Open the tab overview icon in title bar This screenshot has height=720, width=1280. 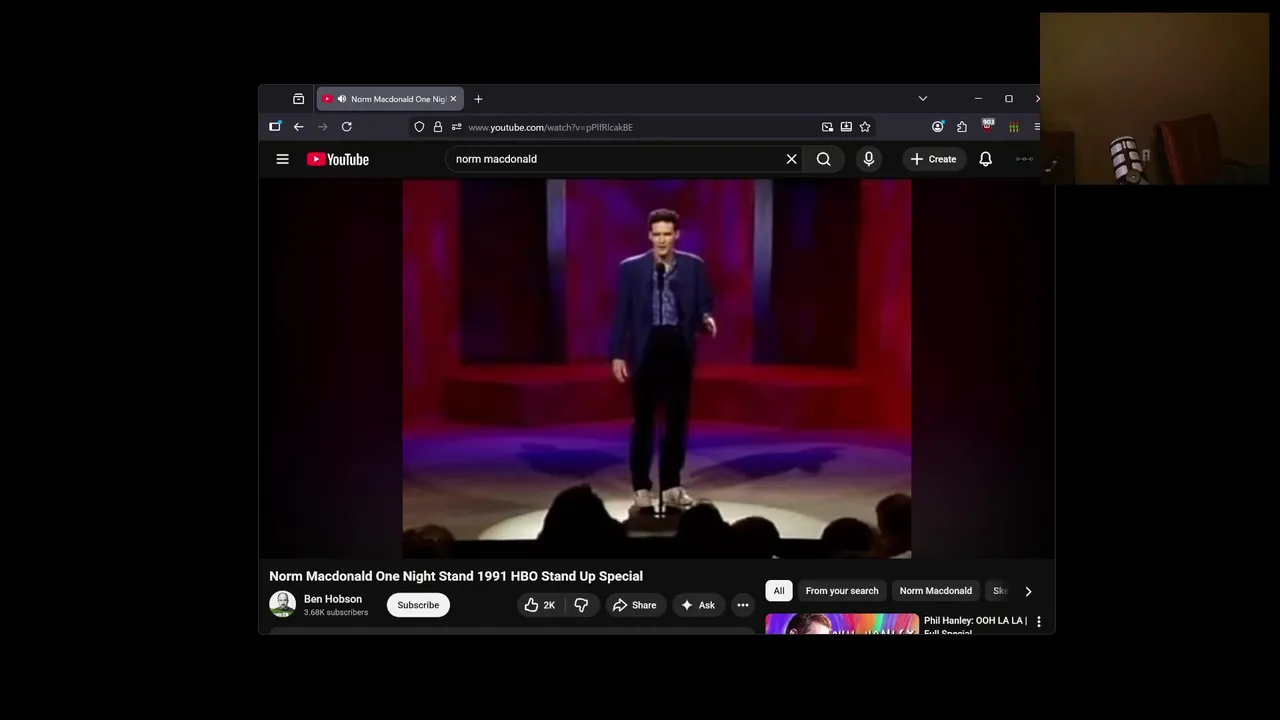coord(298,99)
